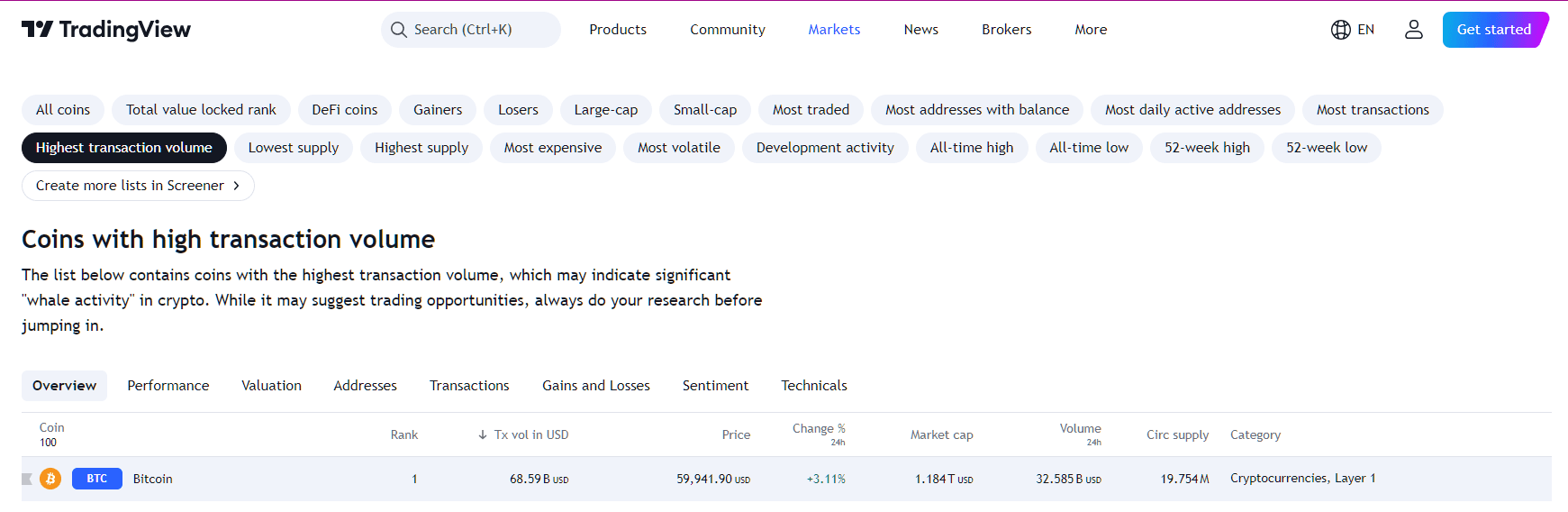The height and width of the screenshot is (512, 1568).
Task: Select Most daily active addresses filter
Action: coord(1192,110)
